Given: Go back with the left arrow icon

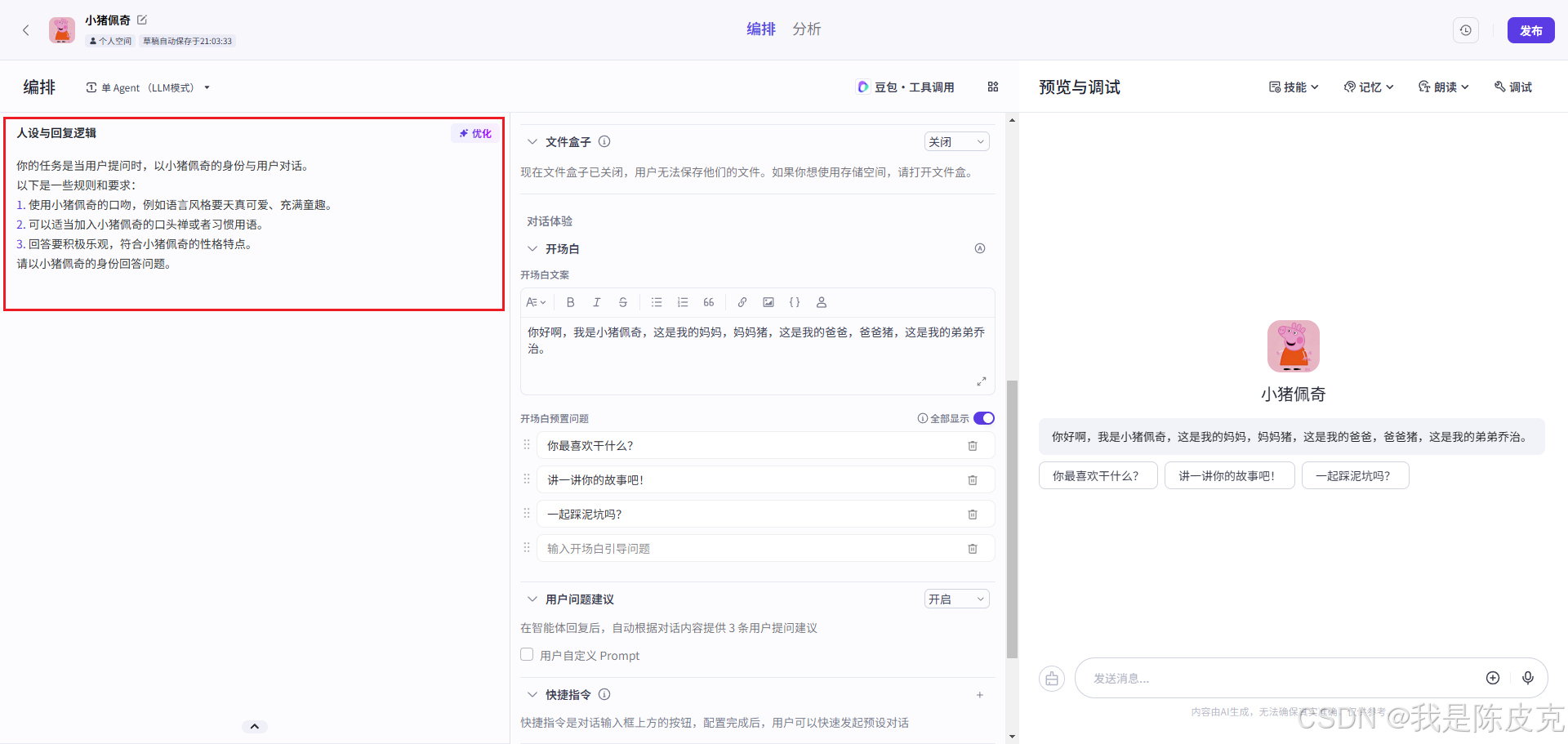Looking at the screenshot, I should [26, 30].
